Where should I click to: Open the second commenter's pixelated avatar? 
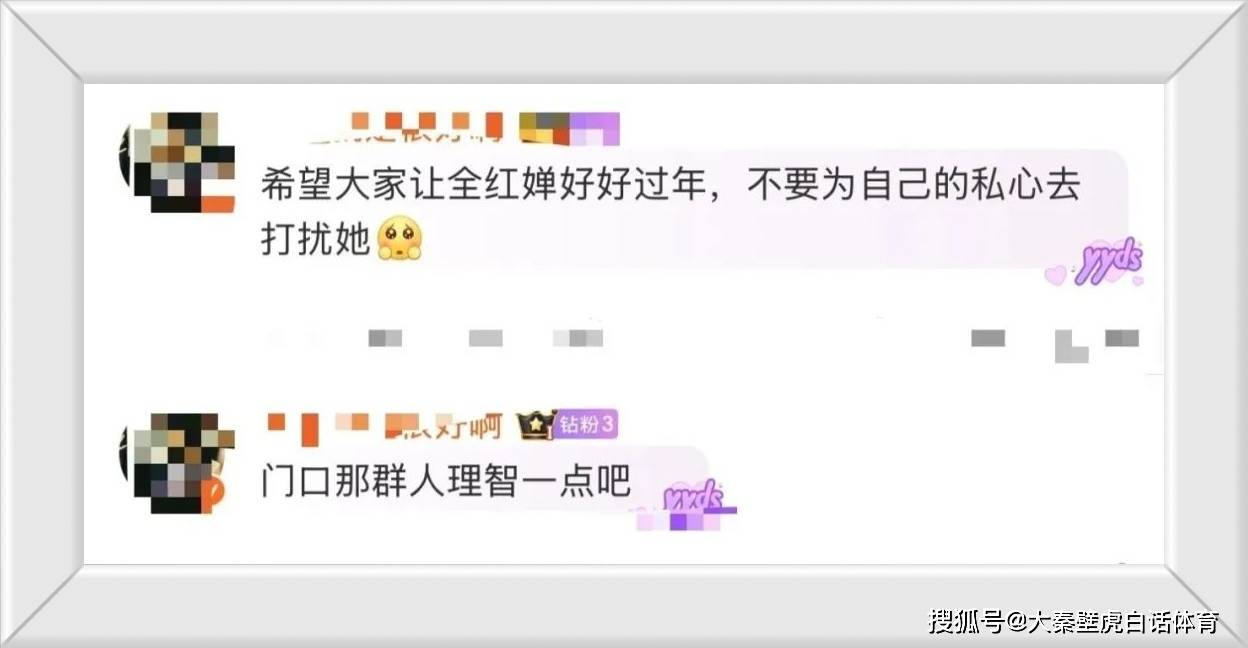(x=177, y=462)
